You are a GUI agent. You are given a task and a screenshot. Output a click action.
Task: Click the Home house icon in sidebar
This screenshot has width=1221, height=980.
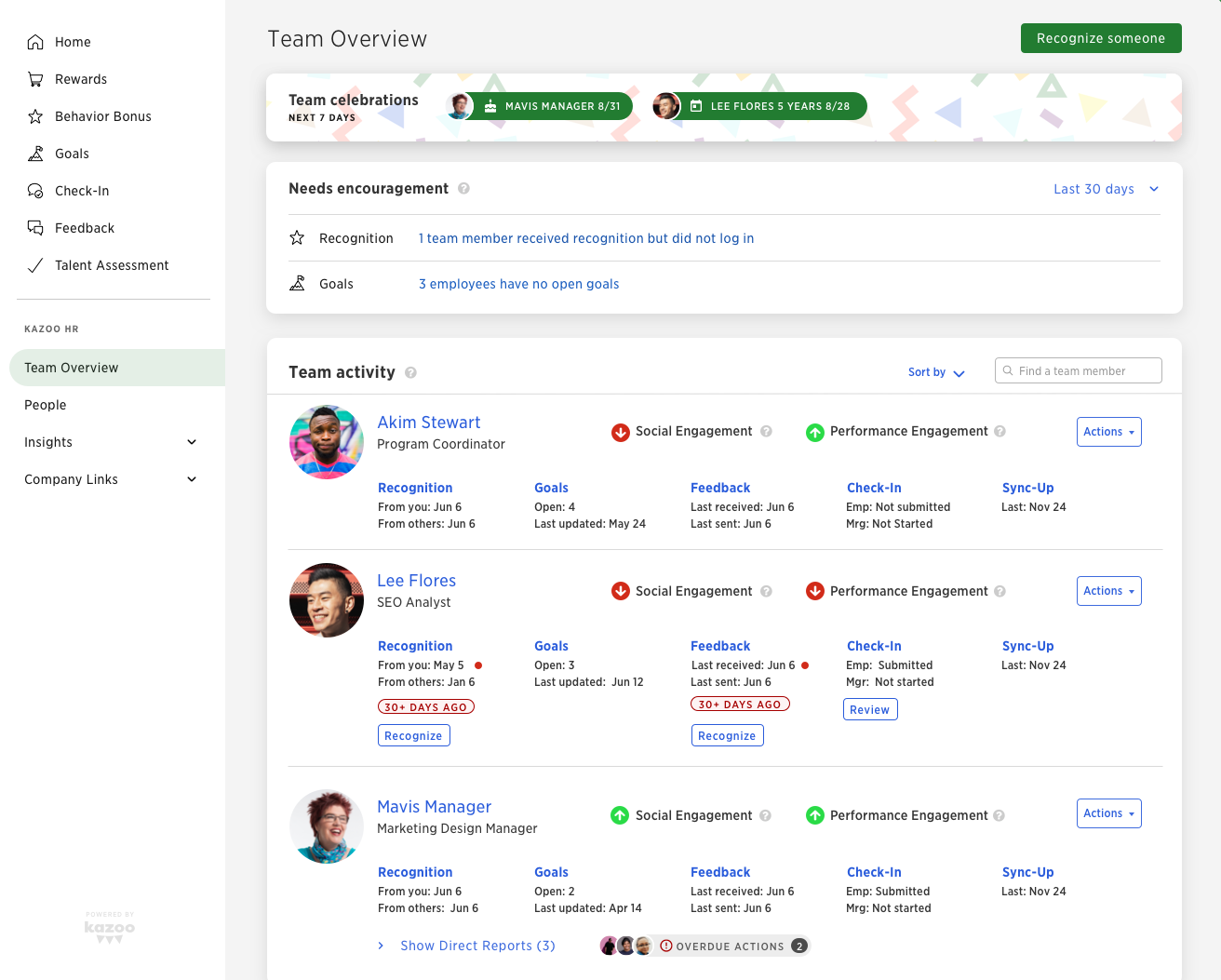pos(35,42)
